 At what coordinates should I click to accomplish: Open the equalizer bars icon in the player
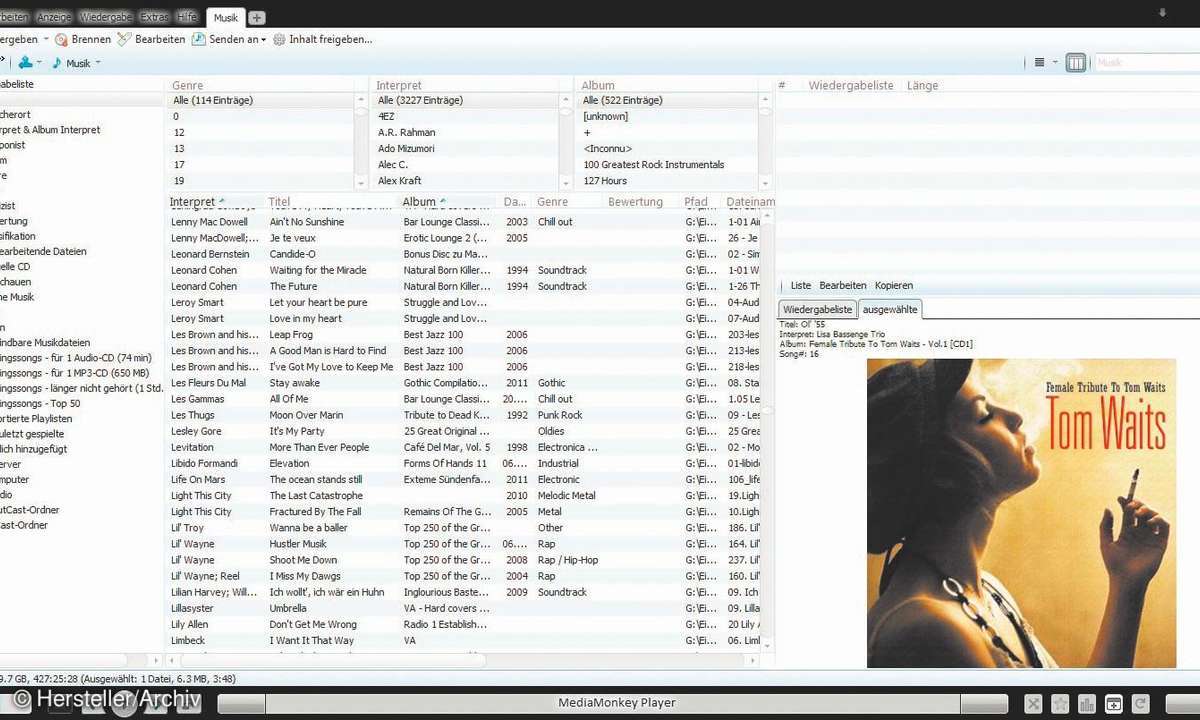click(1087, 704)
